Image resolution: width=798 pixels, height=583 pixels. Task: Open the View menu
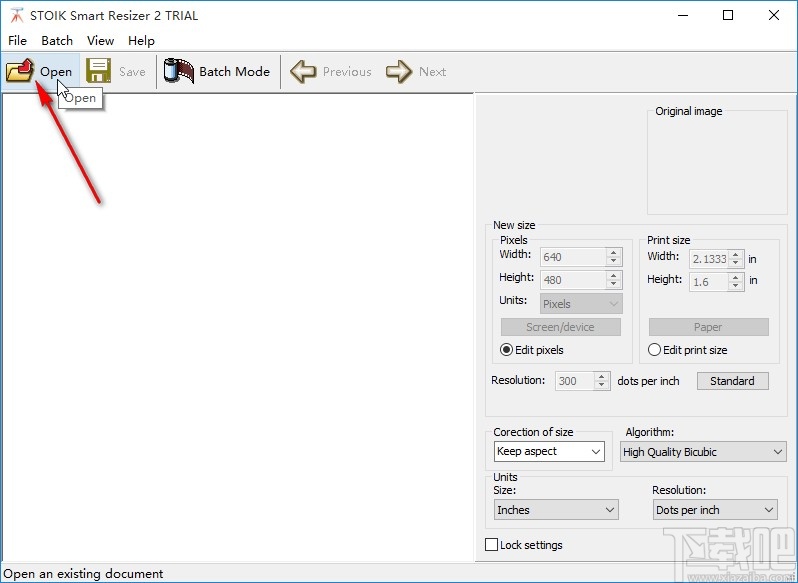click(x=100, y=41)
